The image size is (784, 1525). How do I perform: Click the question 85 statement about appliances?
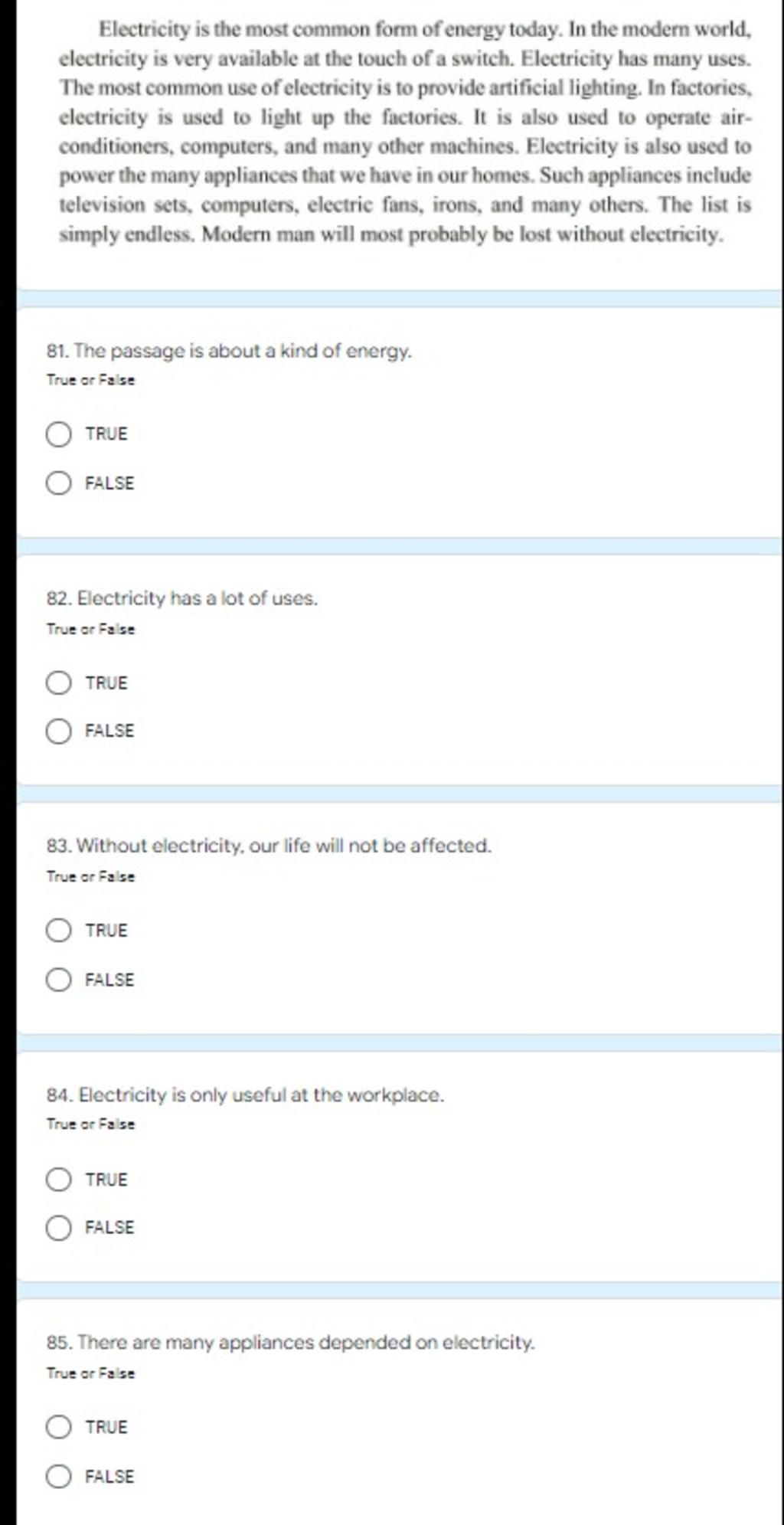pyautogui.click(x=291, y=1343)
